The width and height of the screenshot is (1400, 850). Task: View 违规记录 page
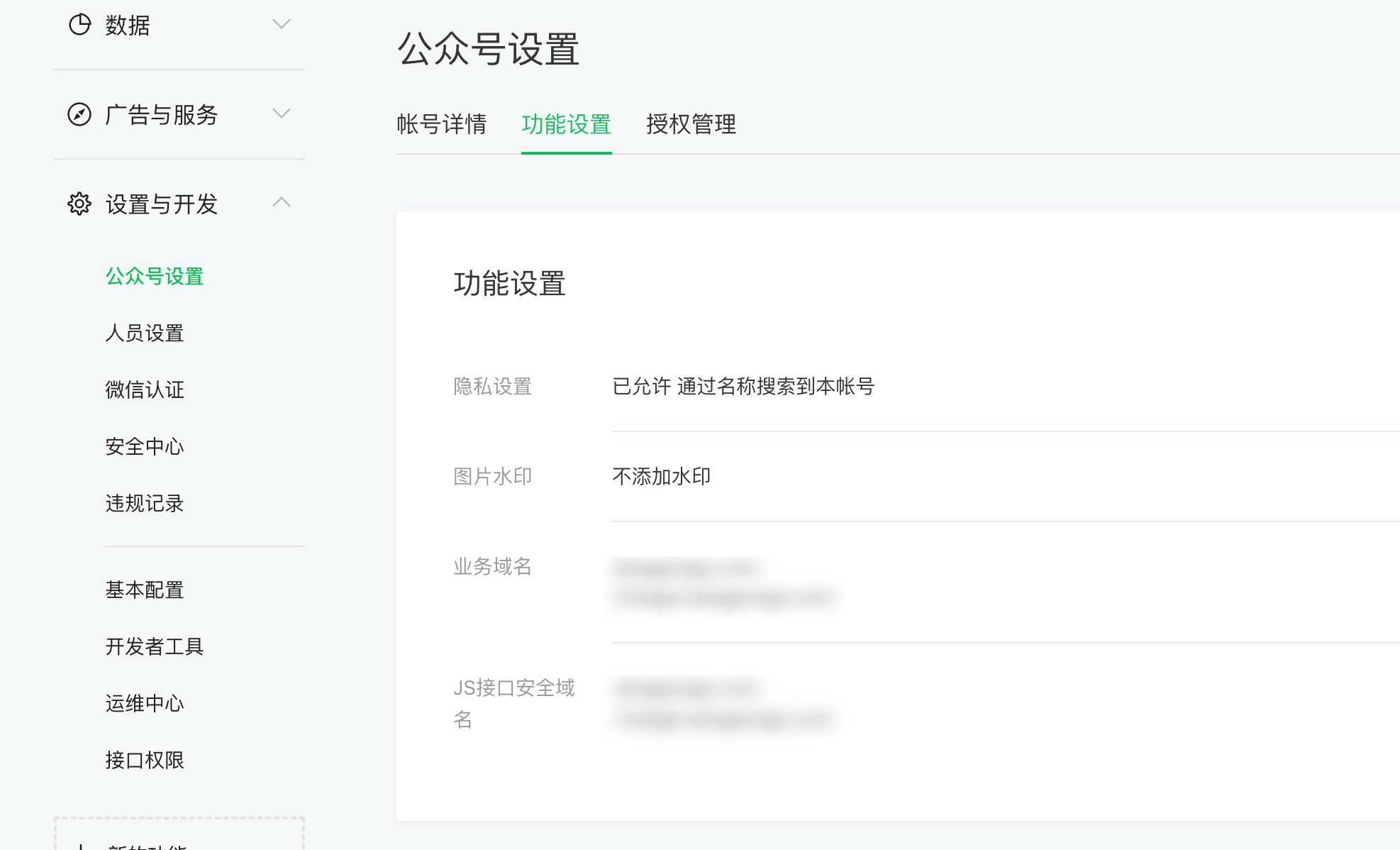[x=145, y=503]
